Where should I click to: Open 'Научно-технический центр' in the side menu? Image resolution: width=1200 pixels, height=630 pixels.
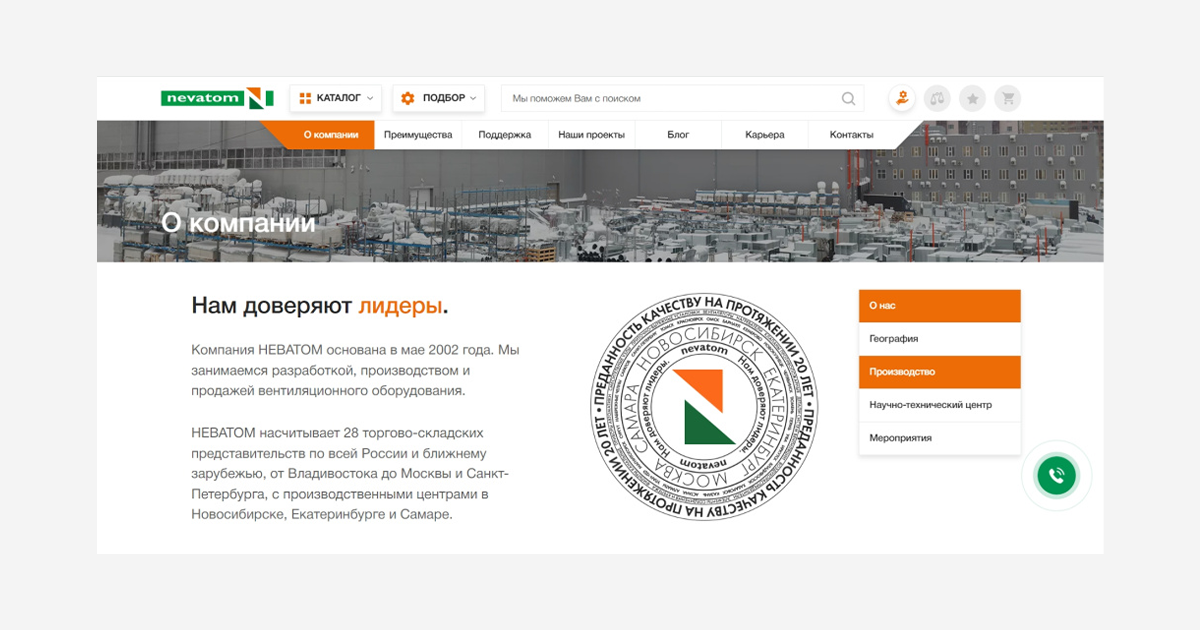(x=940, y=405)
